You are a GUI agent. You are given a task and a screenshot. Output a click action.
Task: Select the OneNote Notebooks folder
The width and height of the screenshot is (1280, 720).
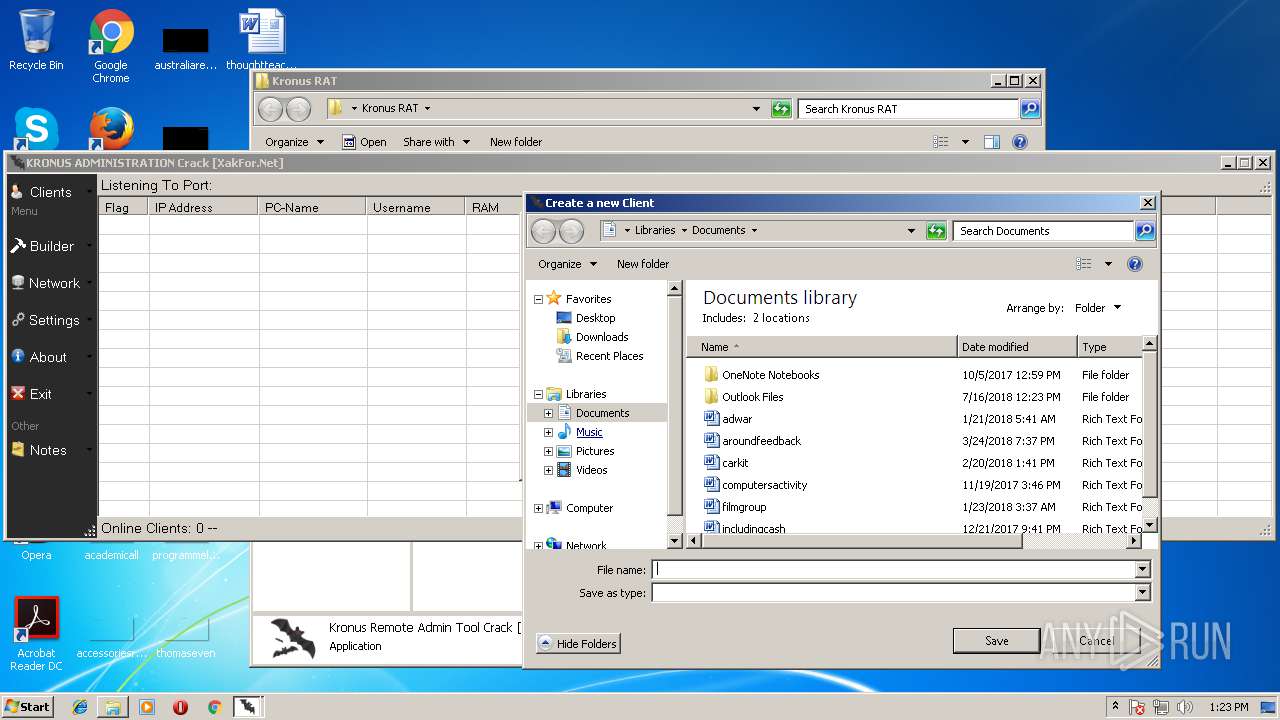[x=770, y=375]
